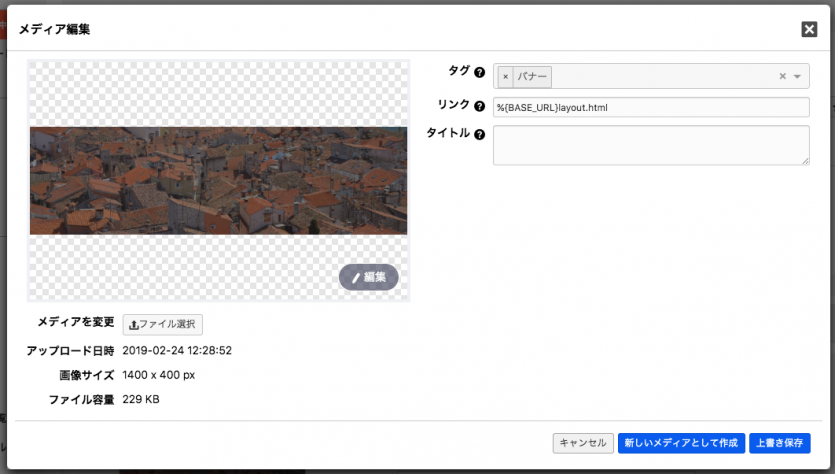Save changes with 上書き保存 button
This screenshot has height=474, width=835.
tap(779, 443)
